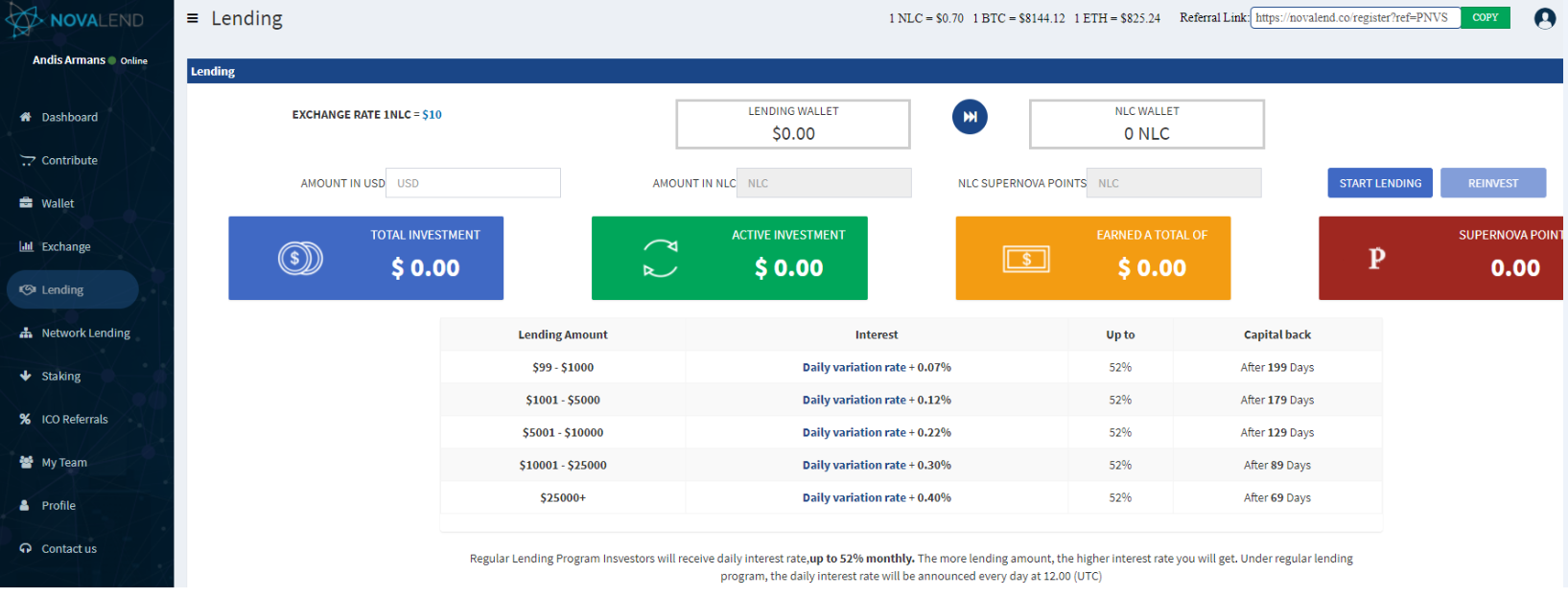
Task: Click the Amount in USD field
Action: tap(473, 183)
